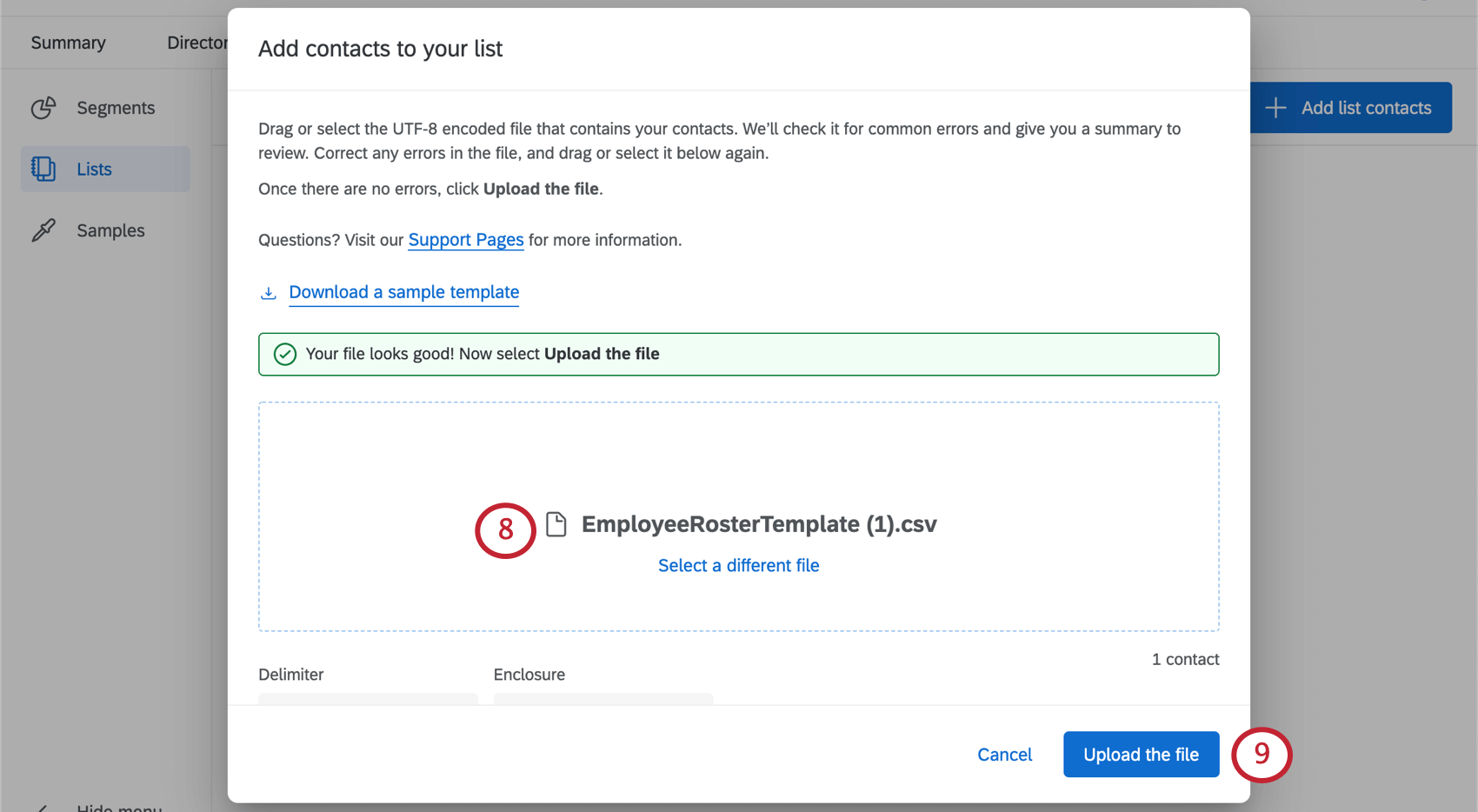The image size is (1478, 812).
Task: Select the Segments pie chart icon
Action: pos(43,108)
